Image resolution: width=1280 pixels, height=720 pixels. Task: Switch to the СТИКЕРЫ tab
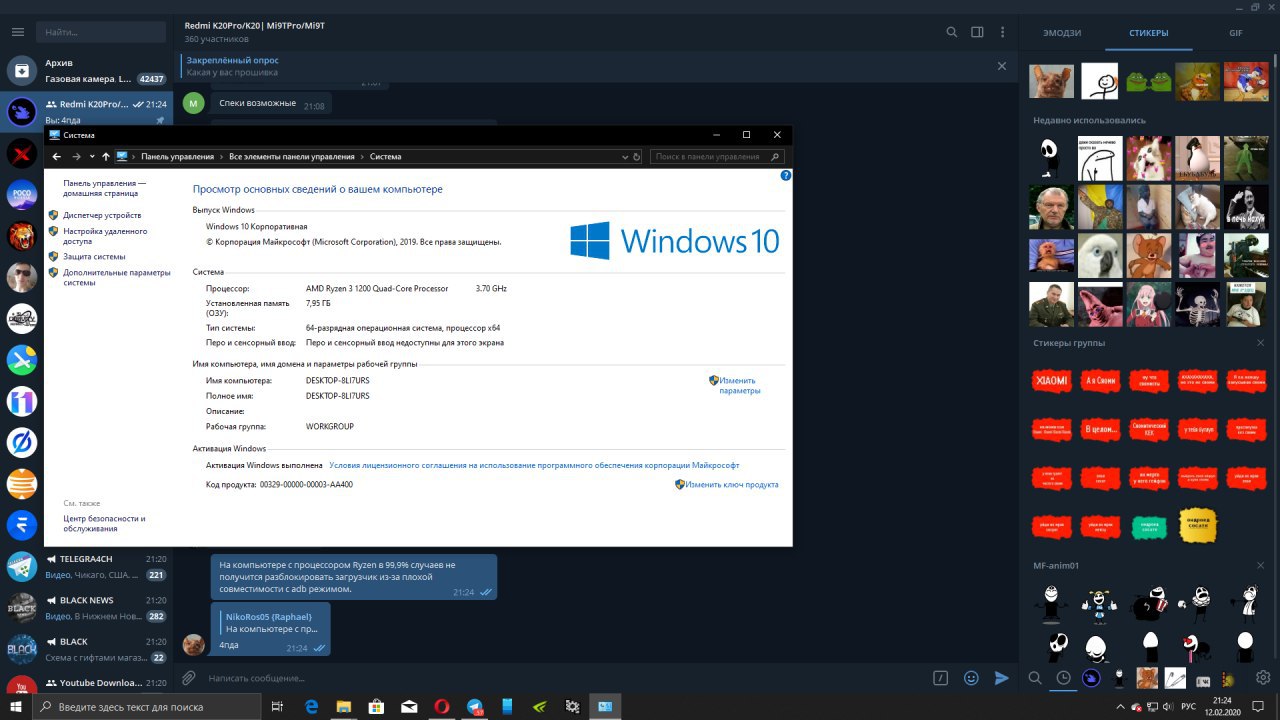click(1149, 33)
